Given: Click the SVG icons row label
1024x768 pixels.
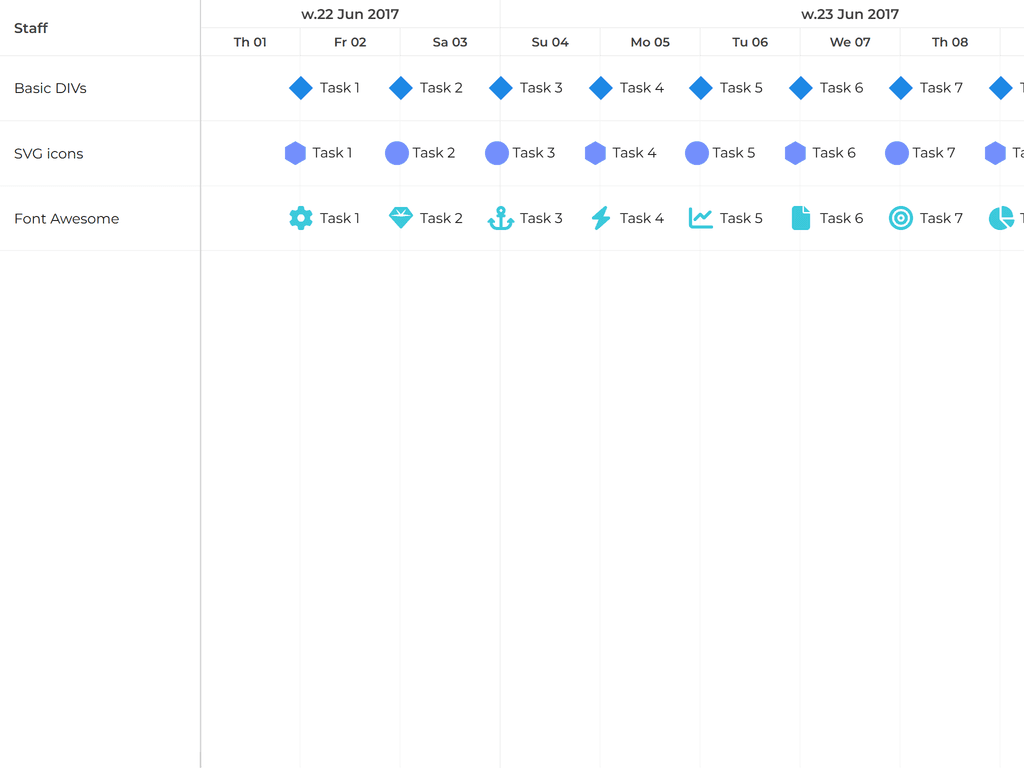Looking at the screenshot, I should click(x=49, y=153).
